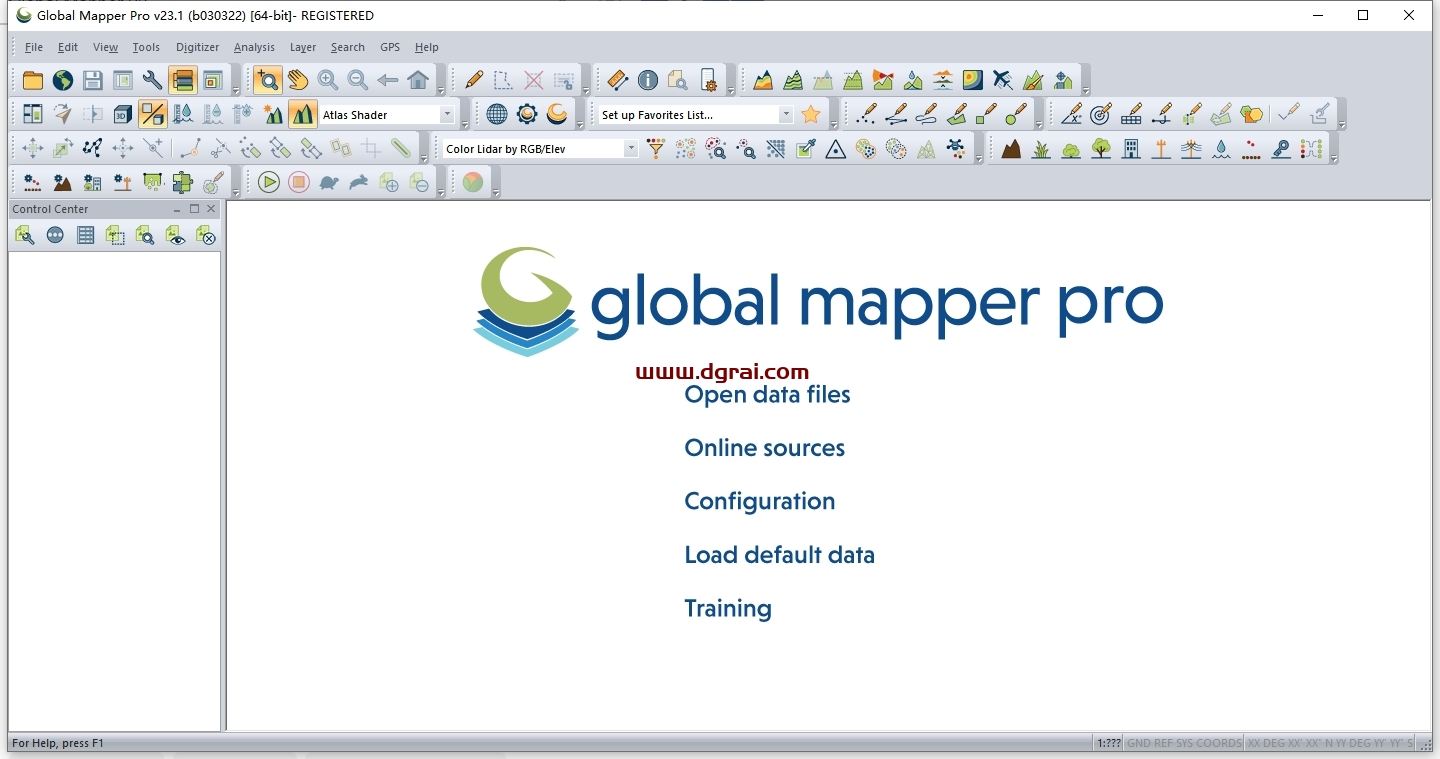This screenshot has width=1440, height=759.
Task: Click the Training link
Action: pyautogui.click(x=728, y=609)
